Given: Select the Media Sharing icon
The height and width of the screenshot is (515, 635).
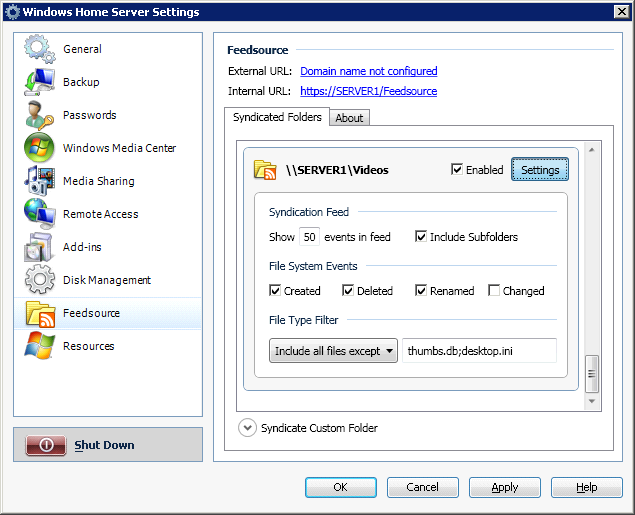Looking at the screenshot, I should click(39, 181).
